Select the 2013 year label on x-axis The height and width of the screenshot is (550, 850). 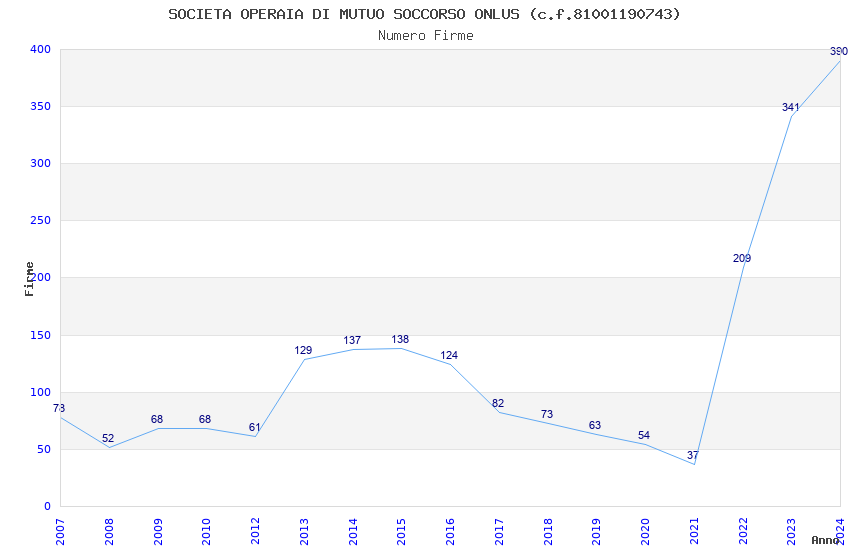[304, 529]
